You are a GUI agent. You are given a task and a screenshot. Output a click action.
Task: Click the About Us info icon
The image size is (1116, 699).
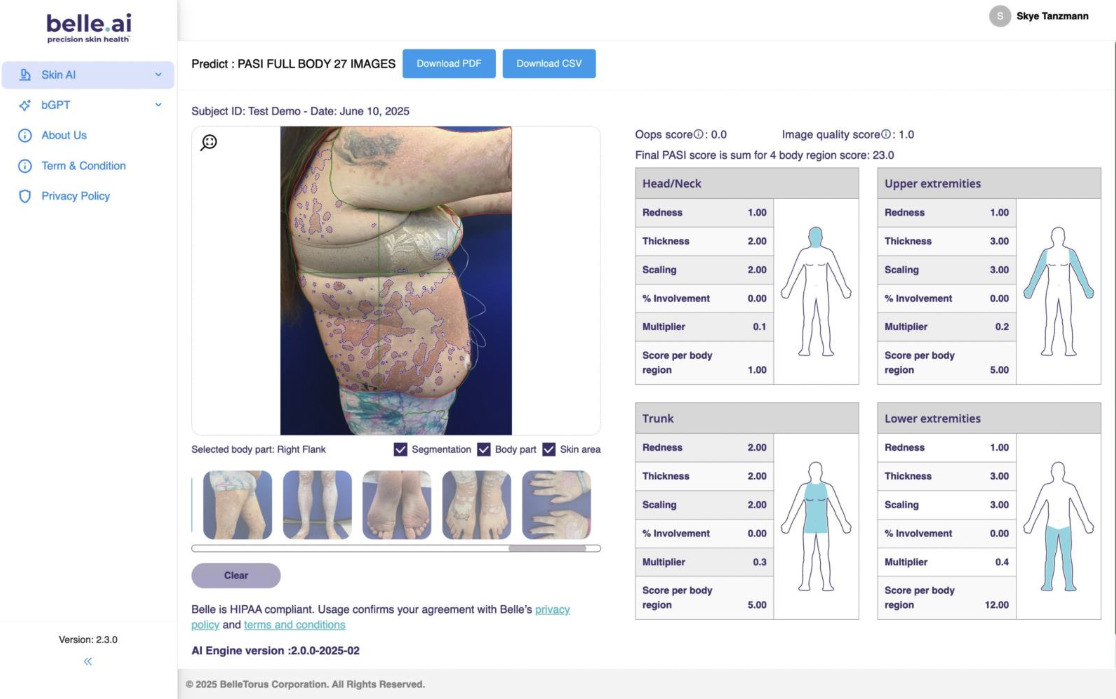click(26, 135)
